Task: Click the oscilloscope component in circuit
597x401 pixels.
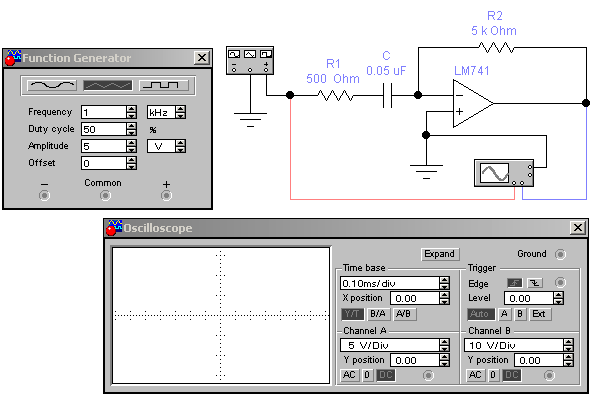Action: pyautogui.click(x=504, y=173)
